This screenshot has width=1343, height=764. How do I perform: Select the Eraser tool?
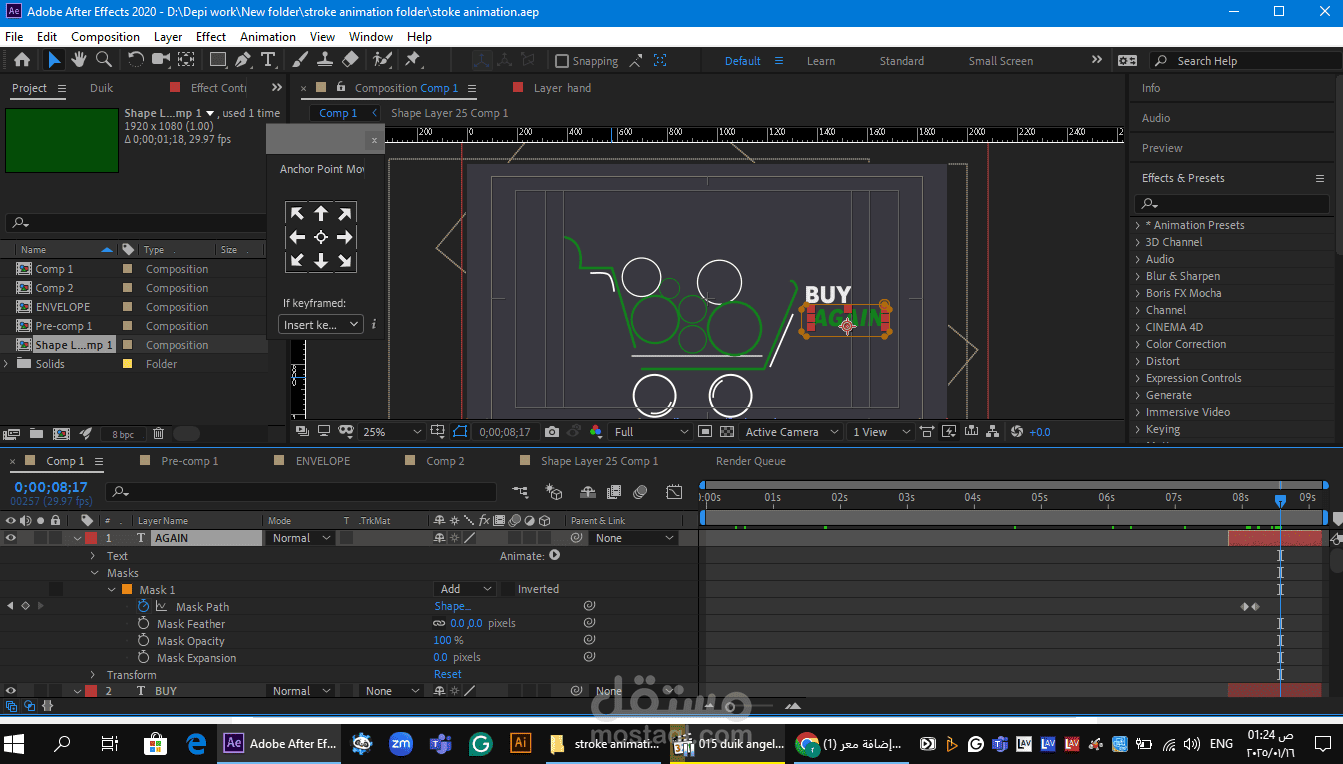tap(351, 60)
